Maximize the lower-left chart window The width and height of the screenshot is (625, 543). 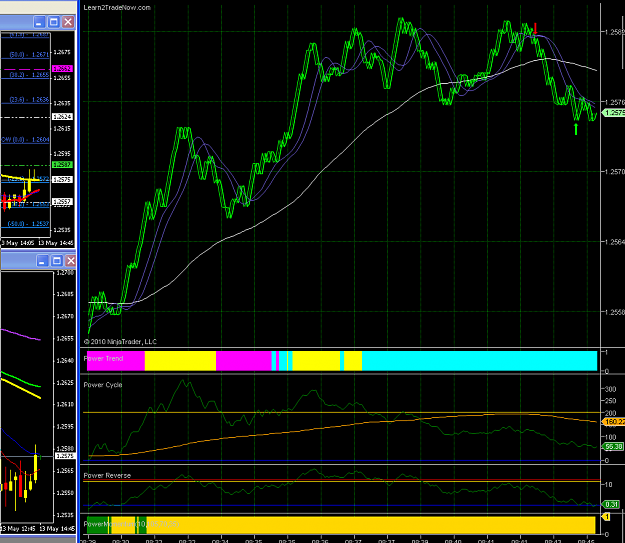pos(57,261)
